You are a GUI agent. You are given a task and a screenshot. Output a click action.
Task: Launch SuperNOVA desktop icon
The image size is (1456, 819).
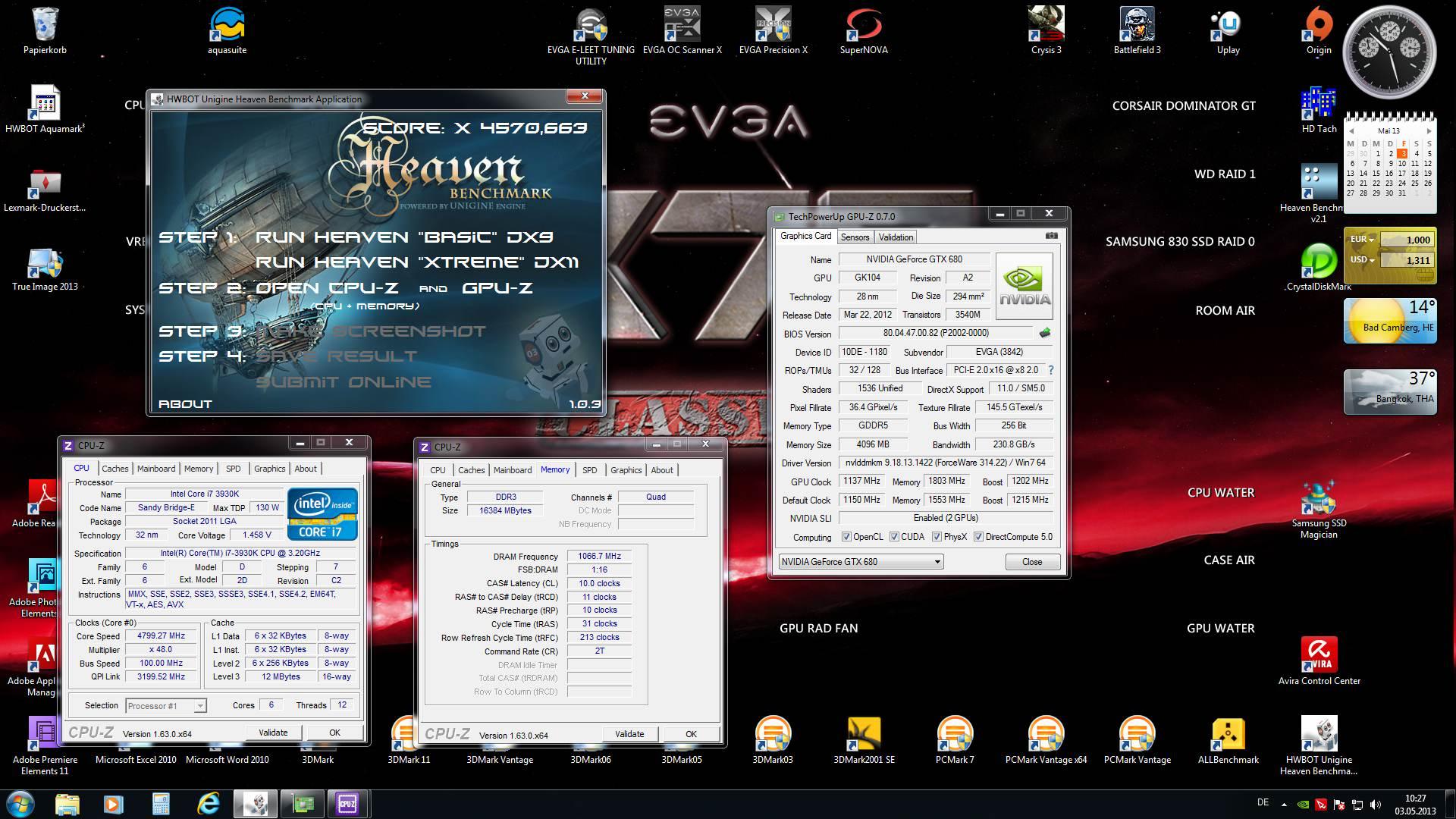[864, 30]
